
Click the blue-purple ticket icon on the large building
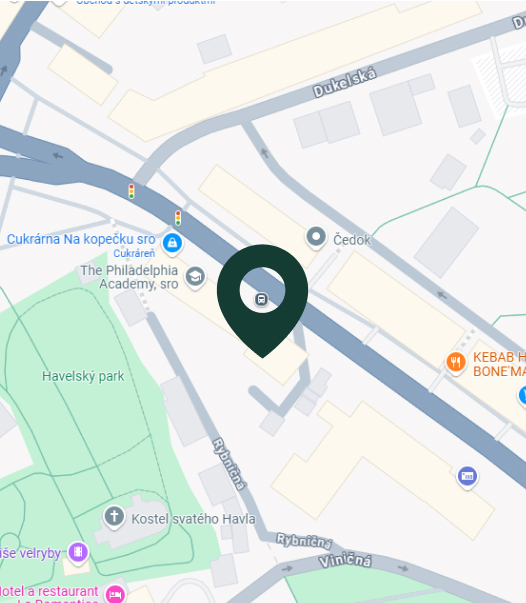coord(467,477)
